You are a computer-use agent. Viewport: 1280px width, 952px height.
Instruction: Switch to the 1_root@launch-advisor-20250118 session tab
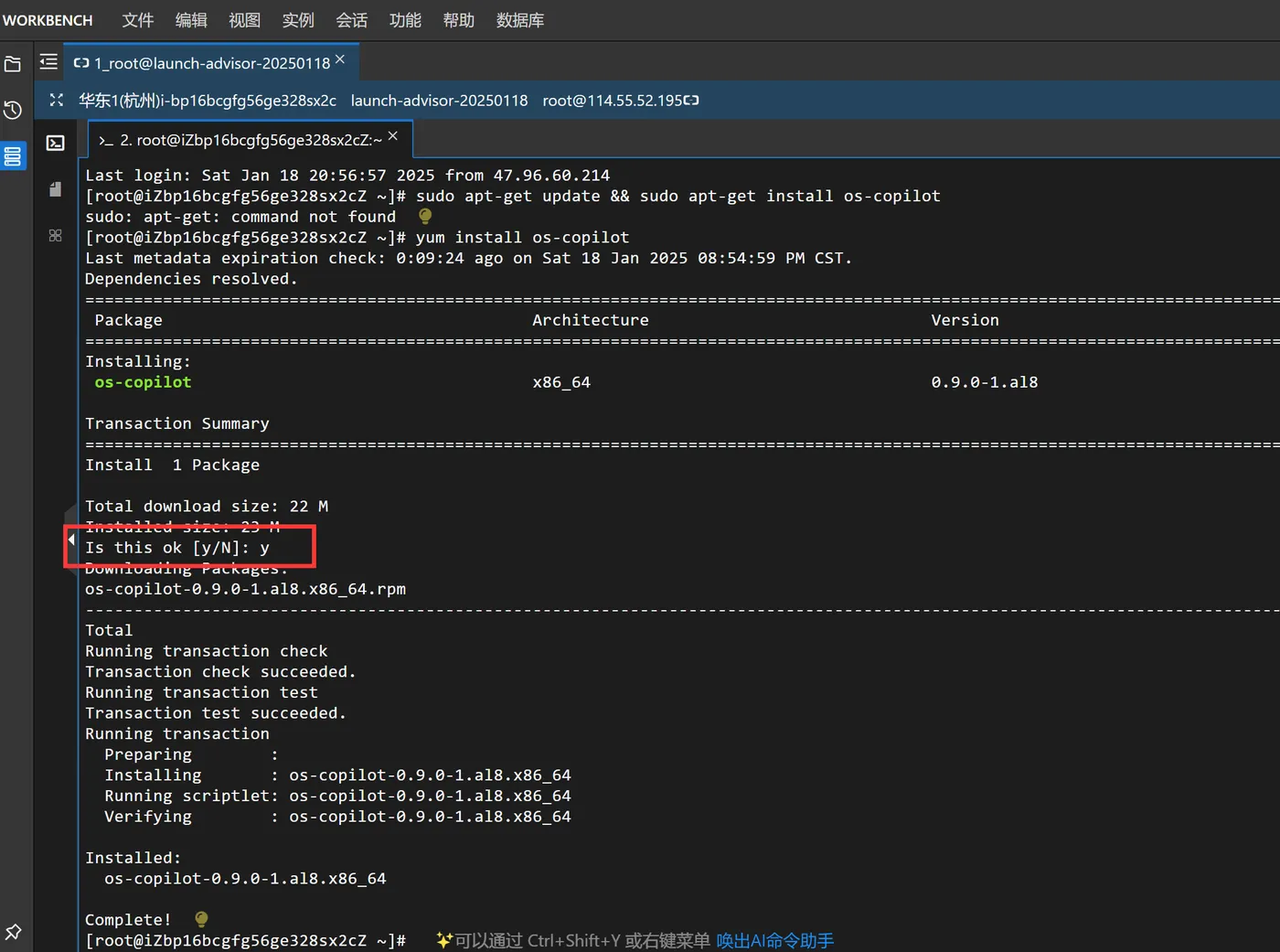point(212,63)
